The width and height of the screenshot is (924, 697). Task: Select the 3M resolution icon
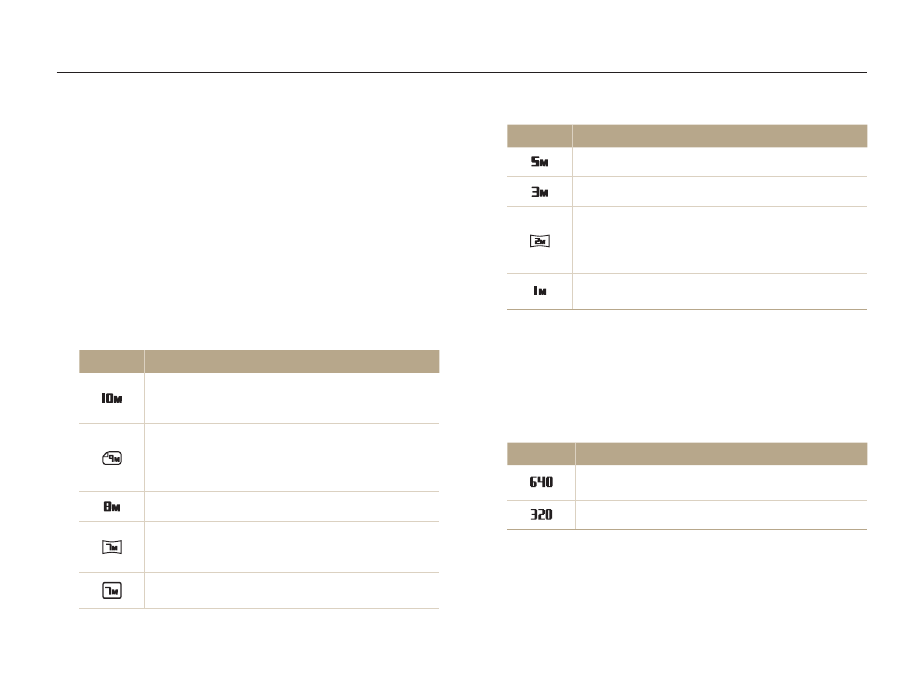pyautogui.click(x=539, y=192)
